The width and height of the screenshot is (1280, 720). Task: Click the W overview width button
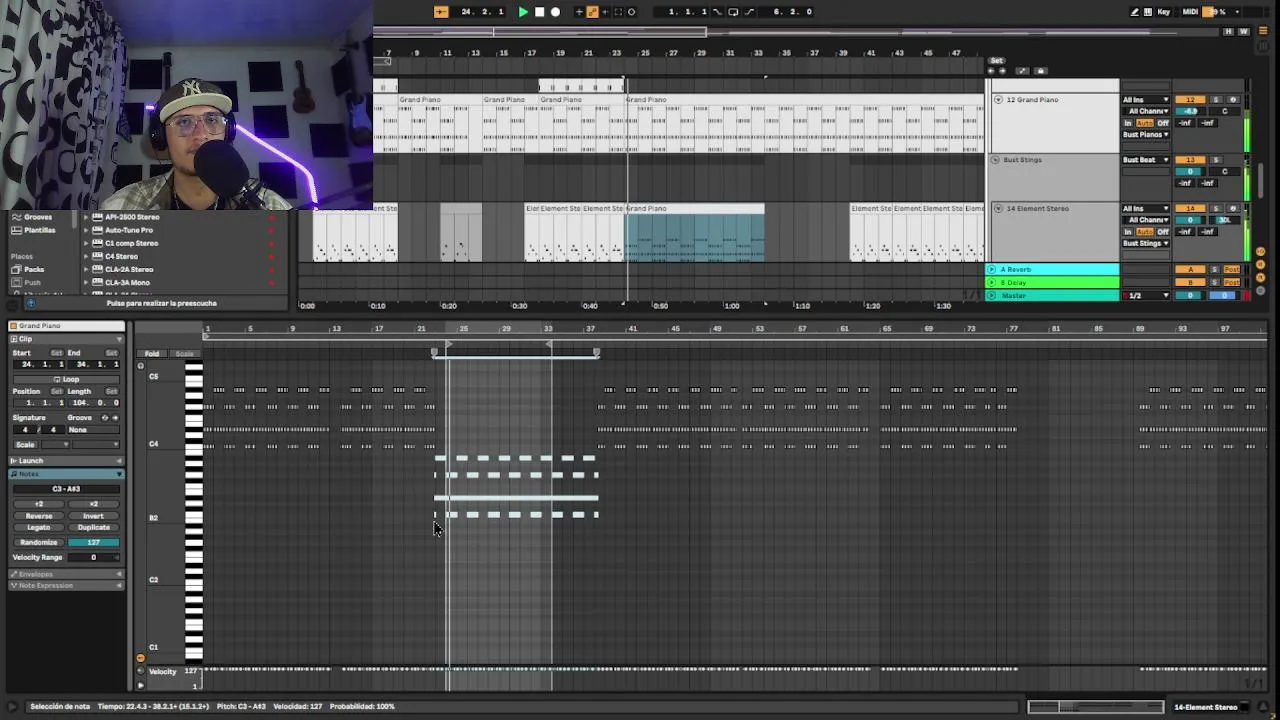(x=1244, y=32)
